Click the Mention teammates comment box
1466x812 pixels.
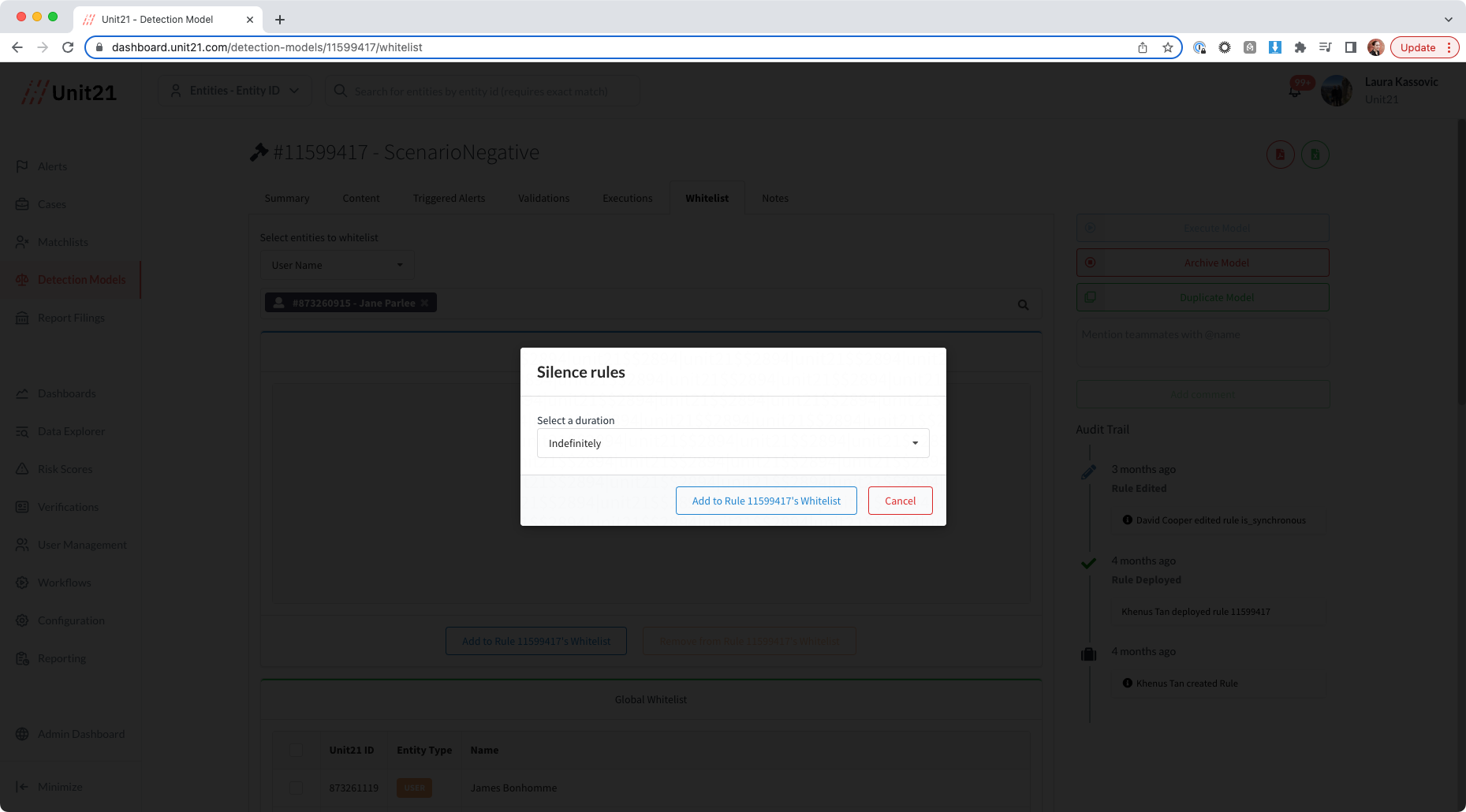[1203, 344]
